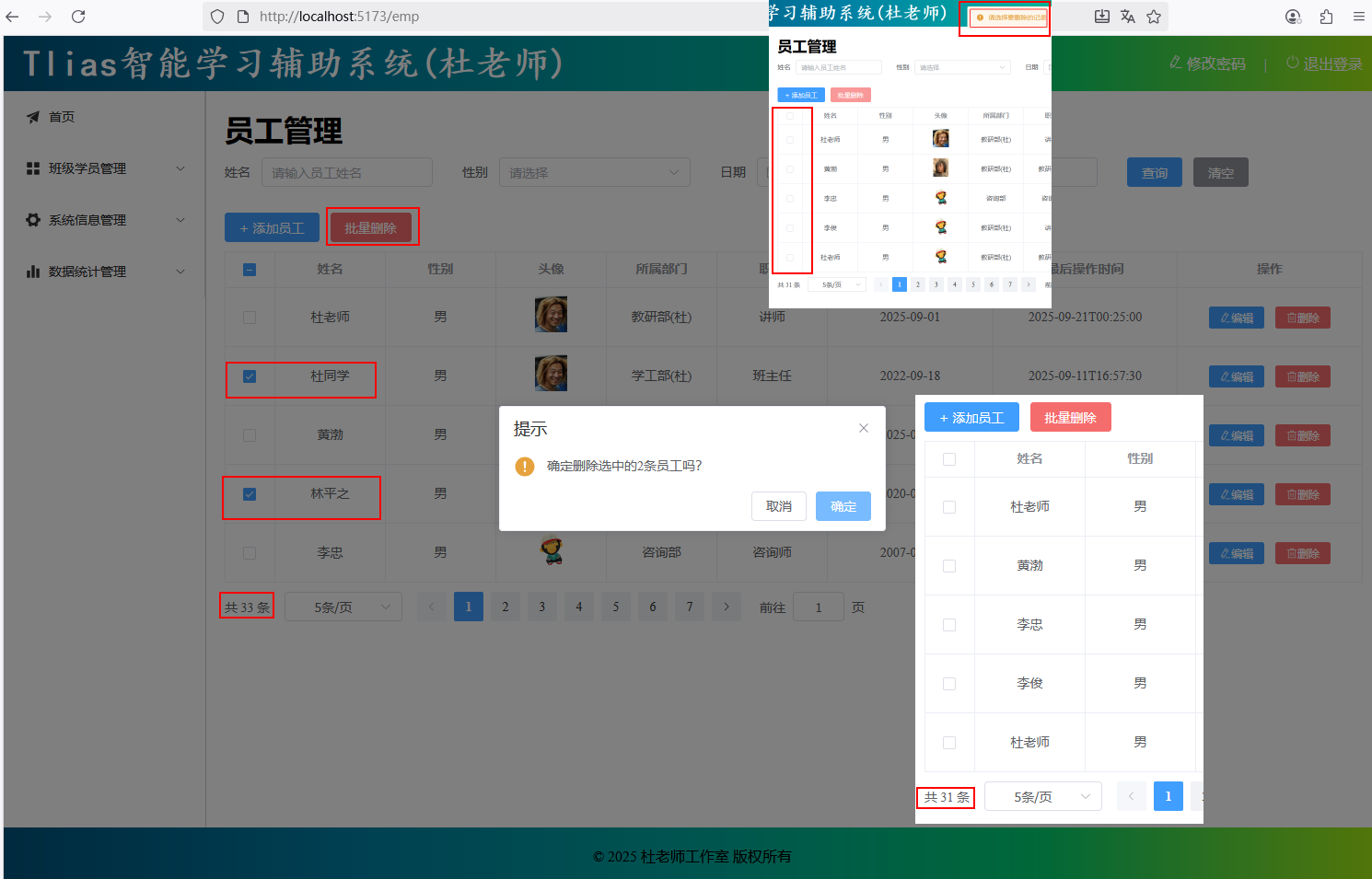Screen dimensions: 1372x879
Task: Toggle the select-all checkbox in table header
Action: [x=250, y=270]
